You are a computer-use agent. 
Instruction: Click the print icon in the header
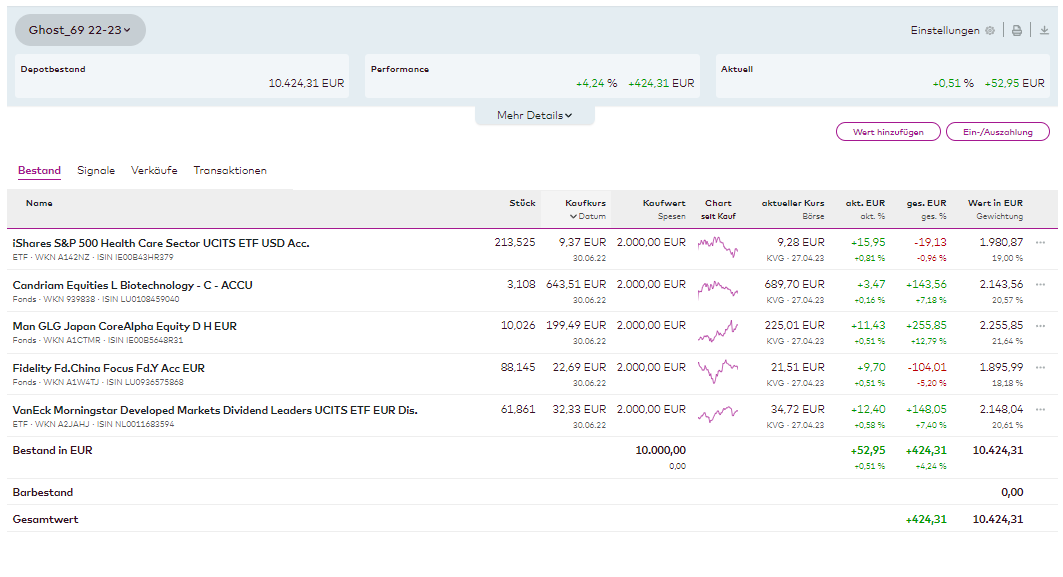point(1016,31)
